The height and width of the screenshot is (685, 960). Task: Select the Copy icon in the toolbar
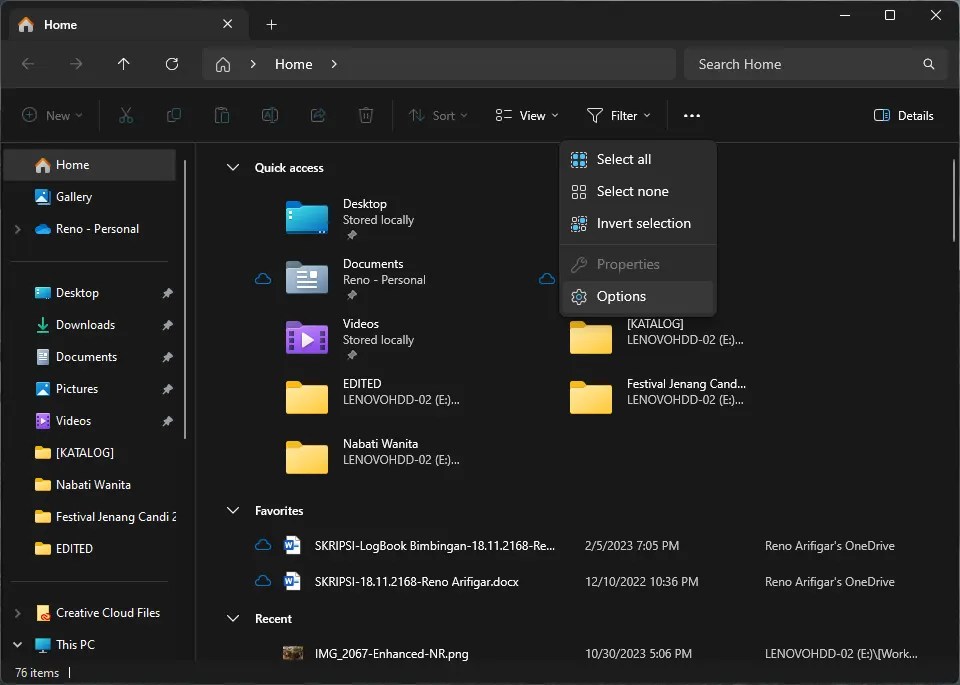click(x=174, y=115)
